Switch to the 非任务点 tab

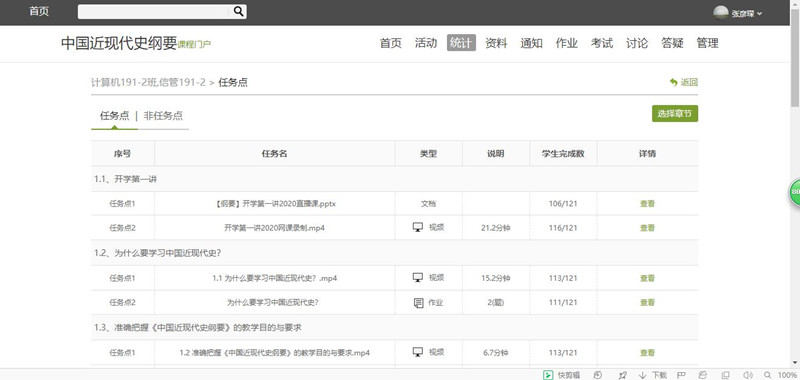point(163,116)
